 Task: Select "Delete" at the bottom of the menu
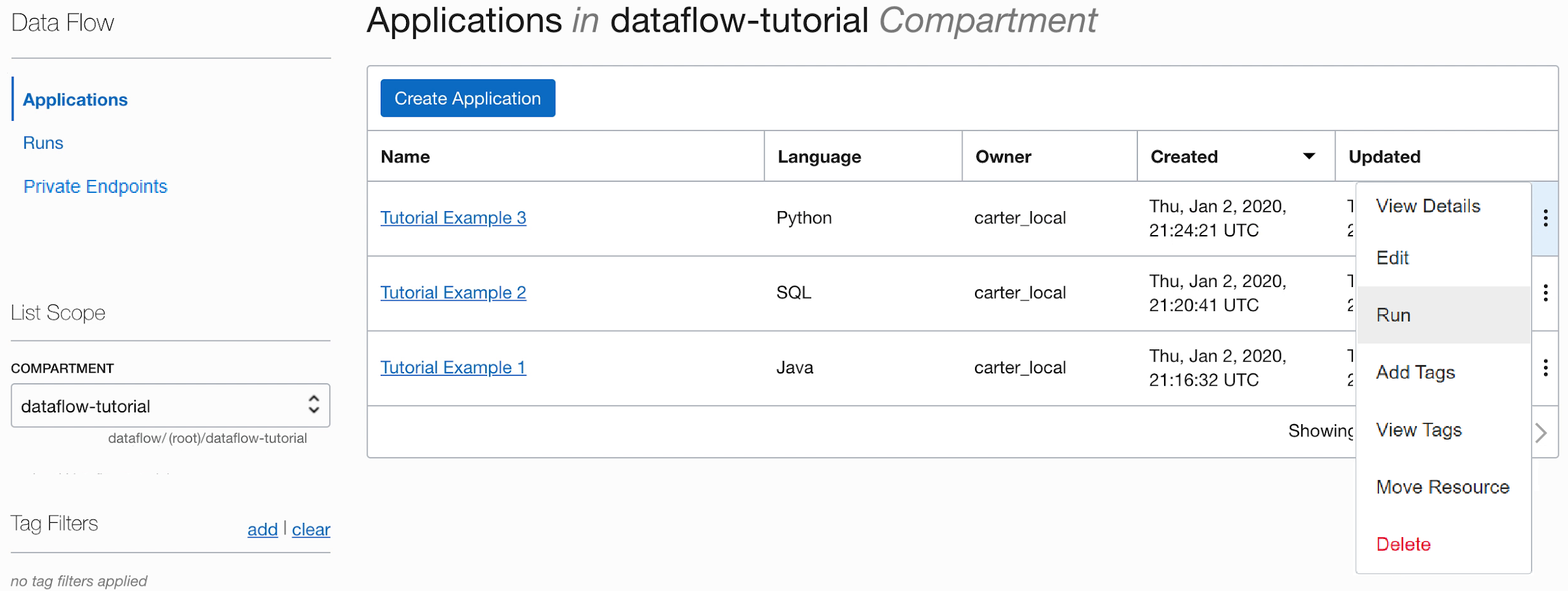(1403, 544)
